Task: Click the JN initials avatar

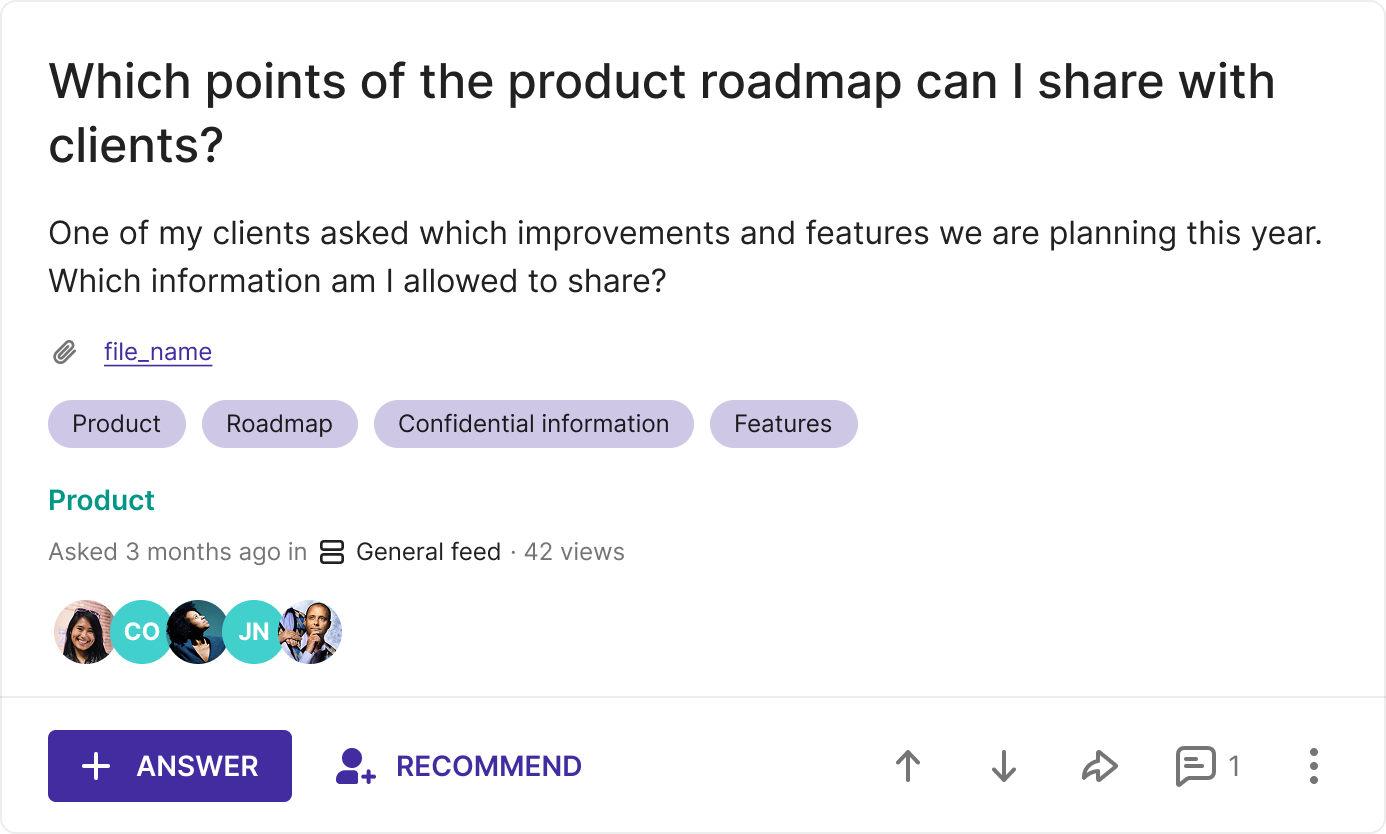Action: (x=253, y=632)
